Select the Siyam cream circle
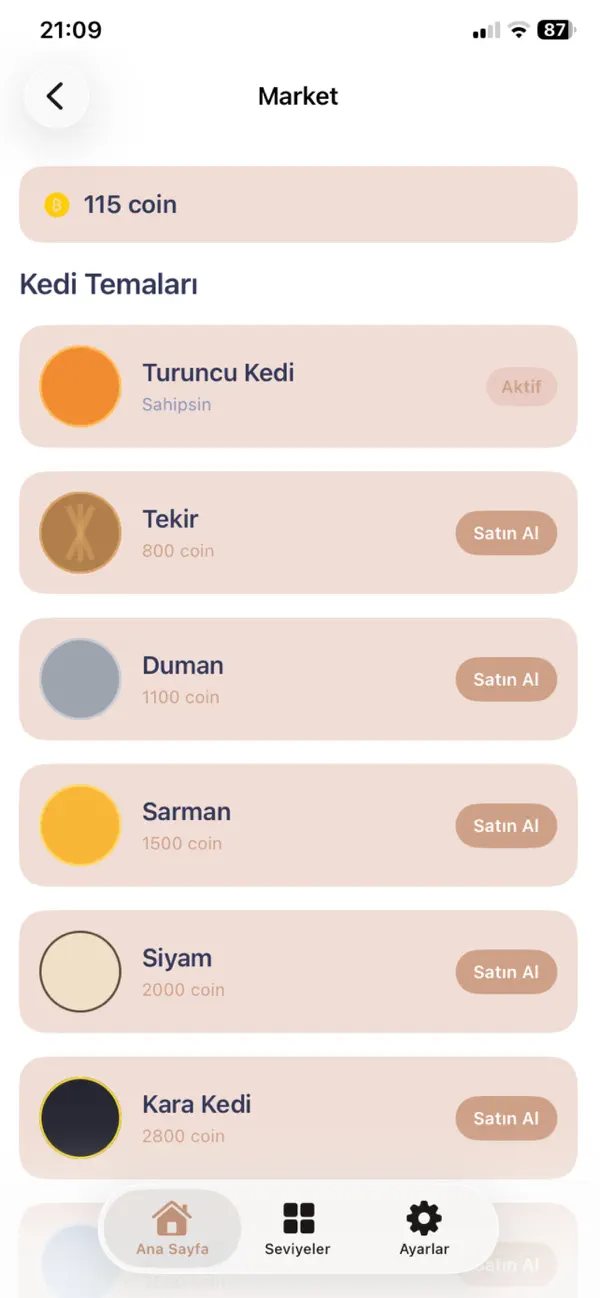 tap(80, 972)
